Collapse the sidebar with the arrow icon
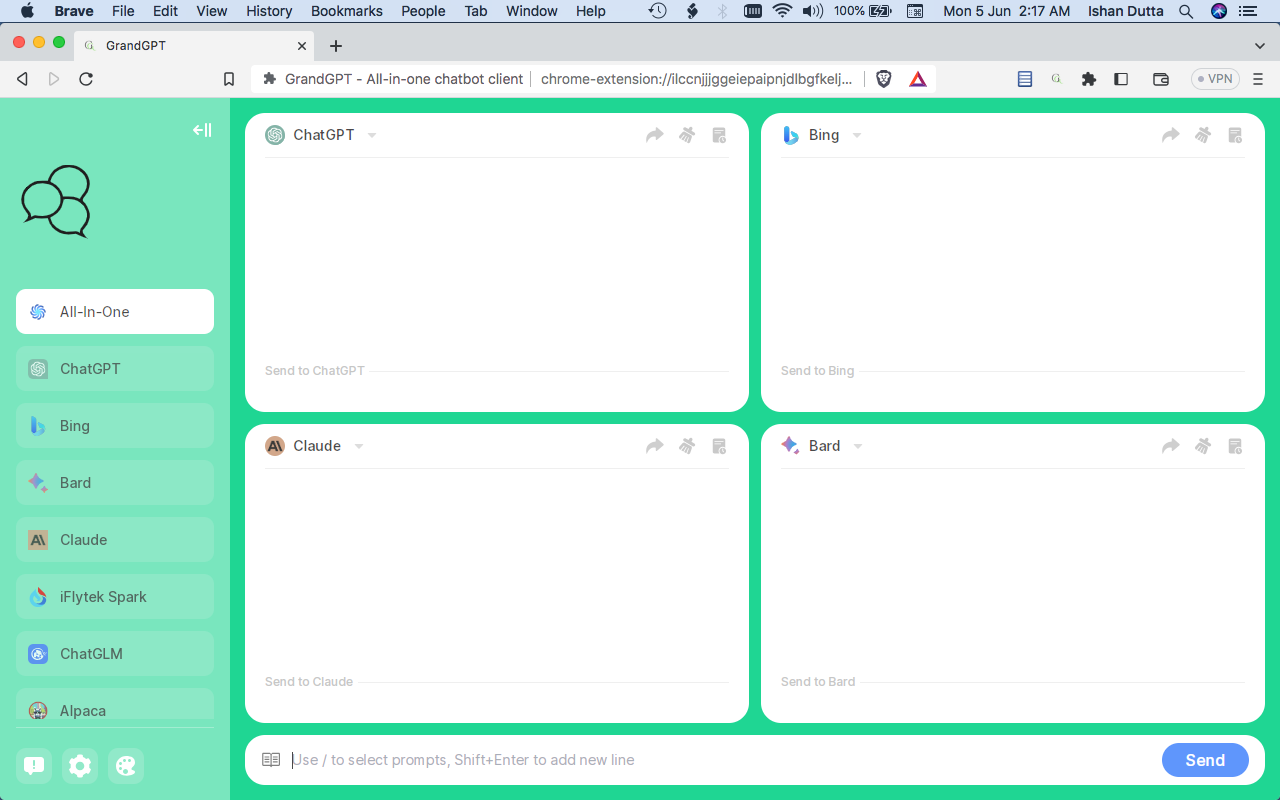This screenshot has width=1280, height=800. [202, 130]
